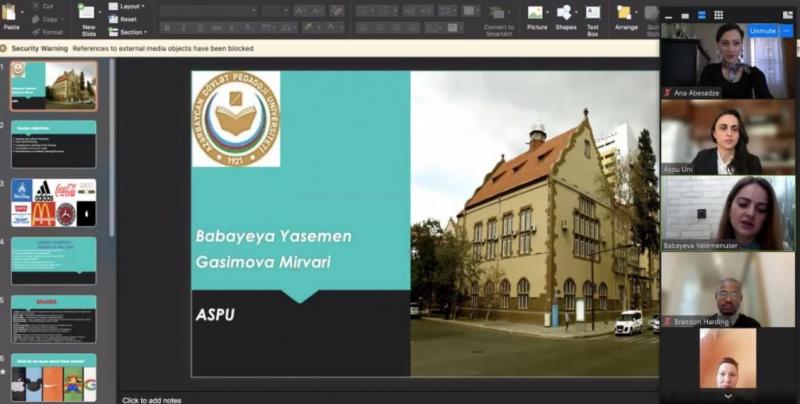Click the Zoom panel exit-minimized-view icon
The image size is (800, 404).
pyautogui.click(x=788, y=15)
